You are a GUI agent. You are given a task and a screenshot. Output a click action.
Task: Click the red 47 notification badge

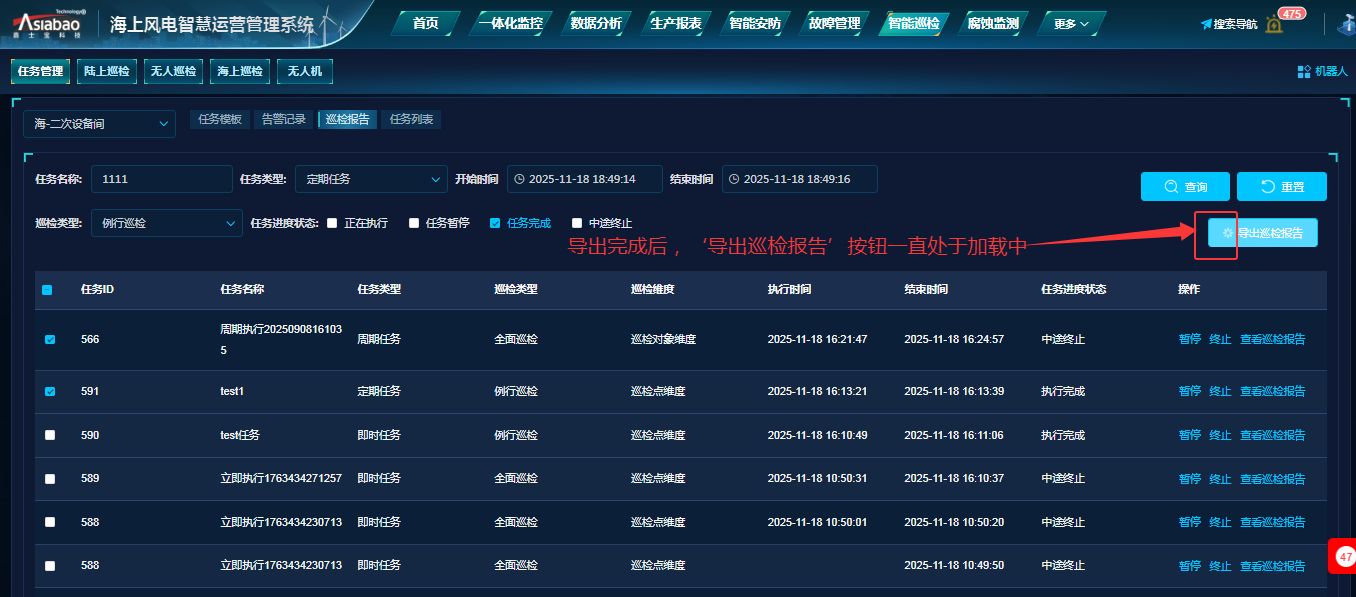pyautogui.click(x=1345, y=556)
